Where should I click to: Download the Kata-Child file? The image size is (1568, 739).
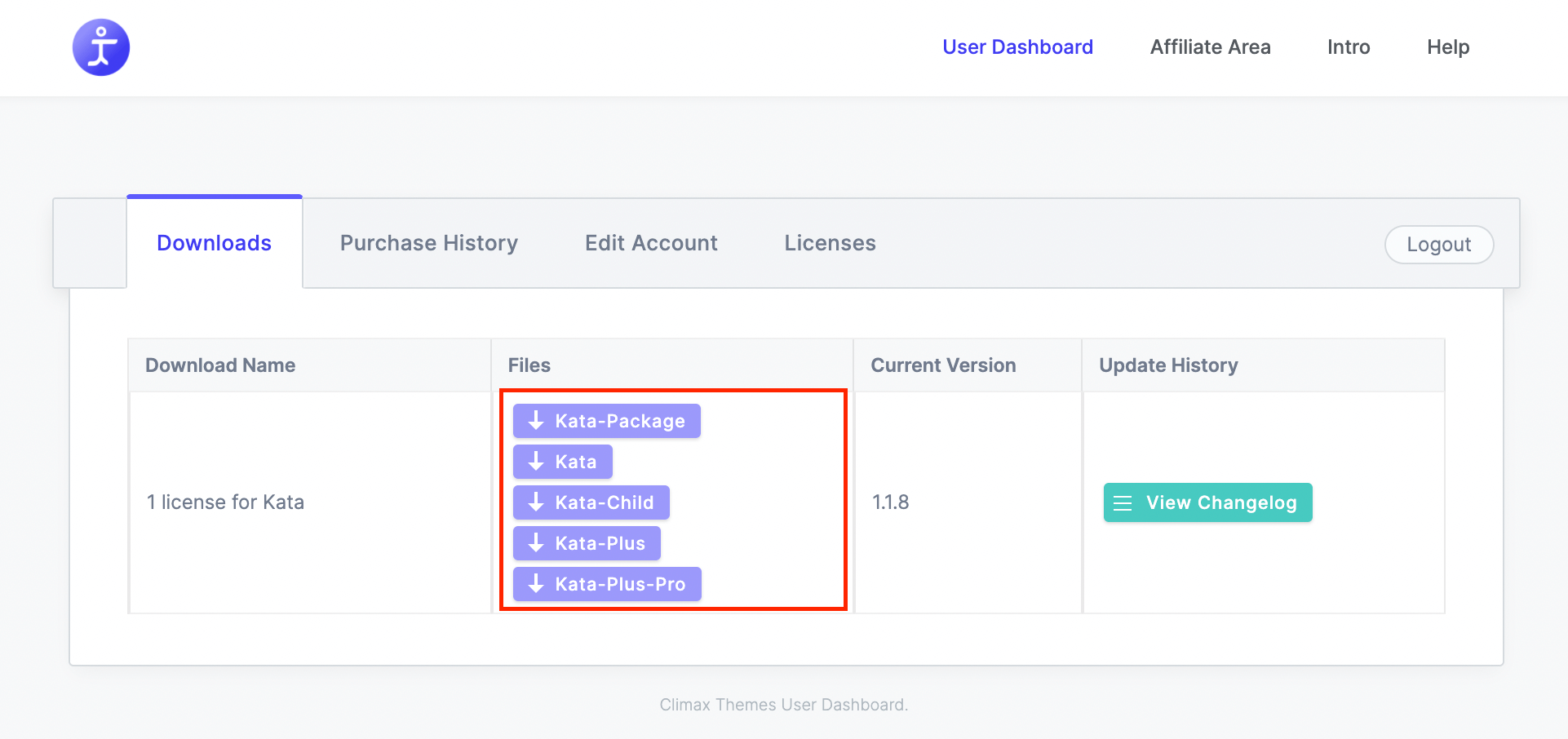coord(591,502)
